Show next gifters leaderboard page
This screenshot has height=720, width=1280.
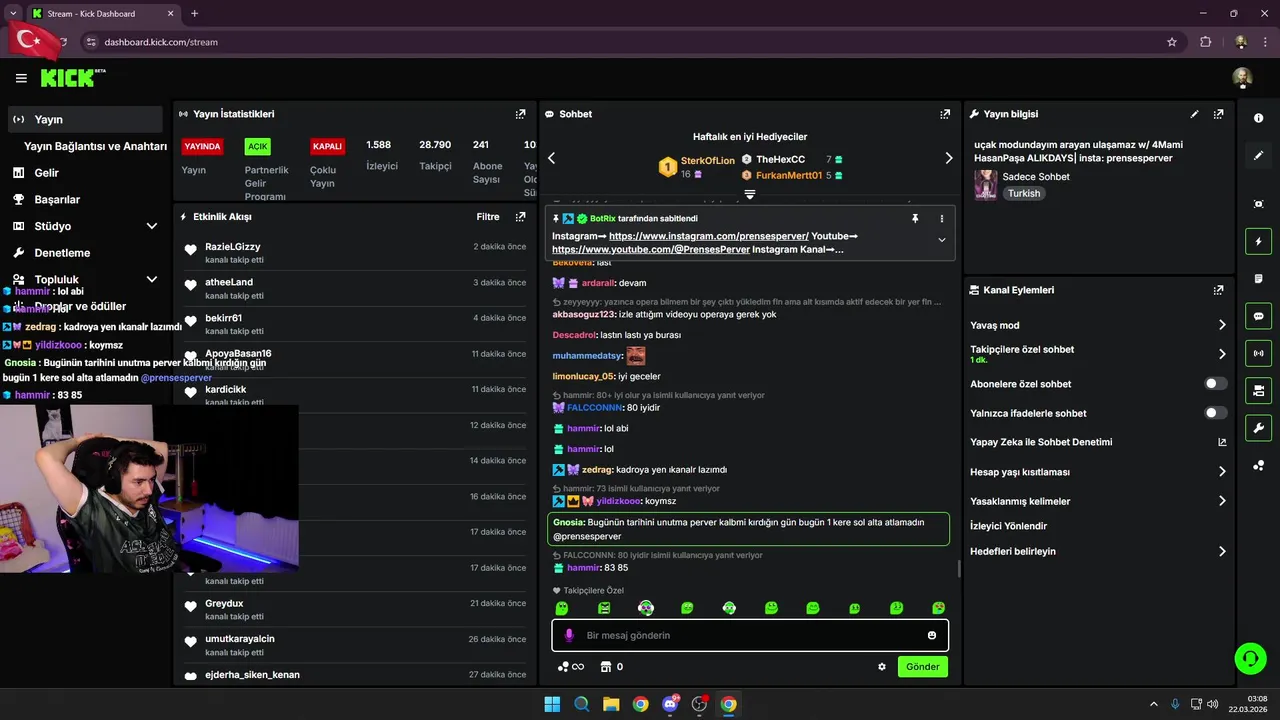click(948, 158)
